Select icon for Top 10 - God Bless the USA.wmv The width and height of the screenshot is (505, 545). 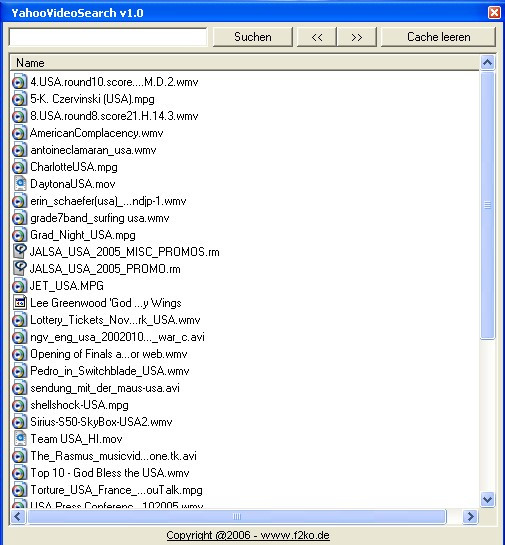19,473
